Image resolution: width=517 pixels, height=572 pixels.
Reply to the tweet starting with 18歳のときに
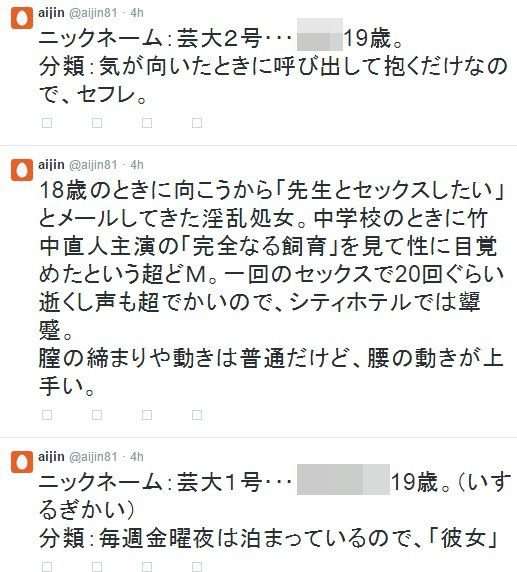[47, 415]
